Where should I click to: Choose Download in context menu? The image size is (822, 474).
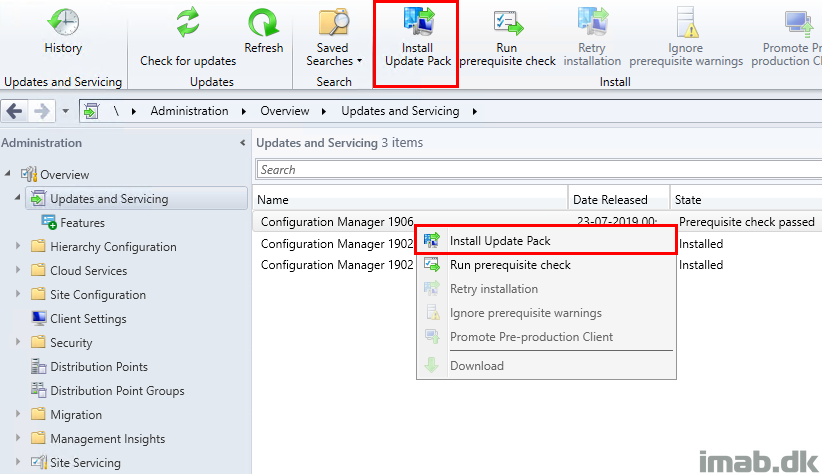(546, 365)
